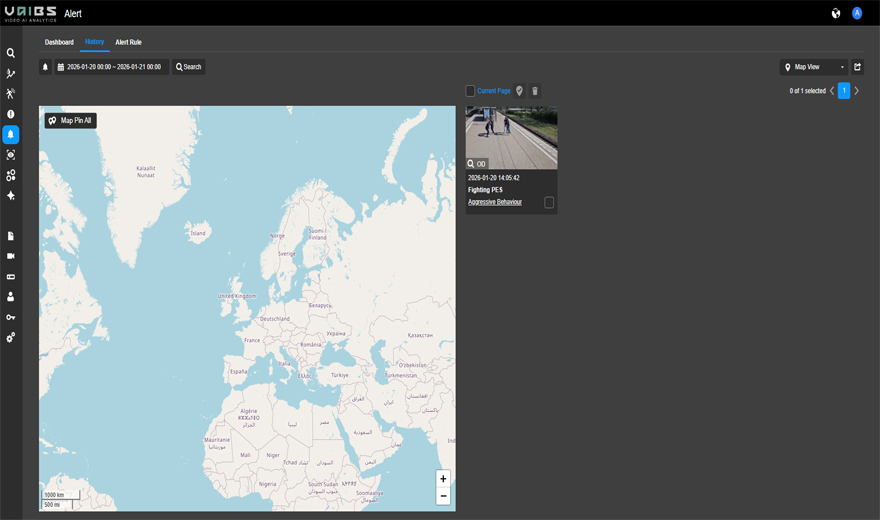This screenshot has height=520, width=880.
Task: Open the running person icon in the sidebar
Action: click(11, 94)
